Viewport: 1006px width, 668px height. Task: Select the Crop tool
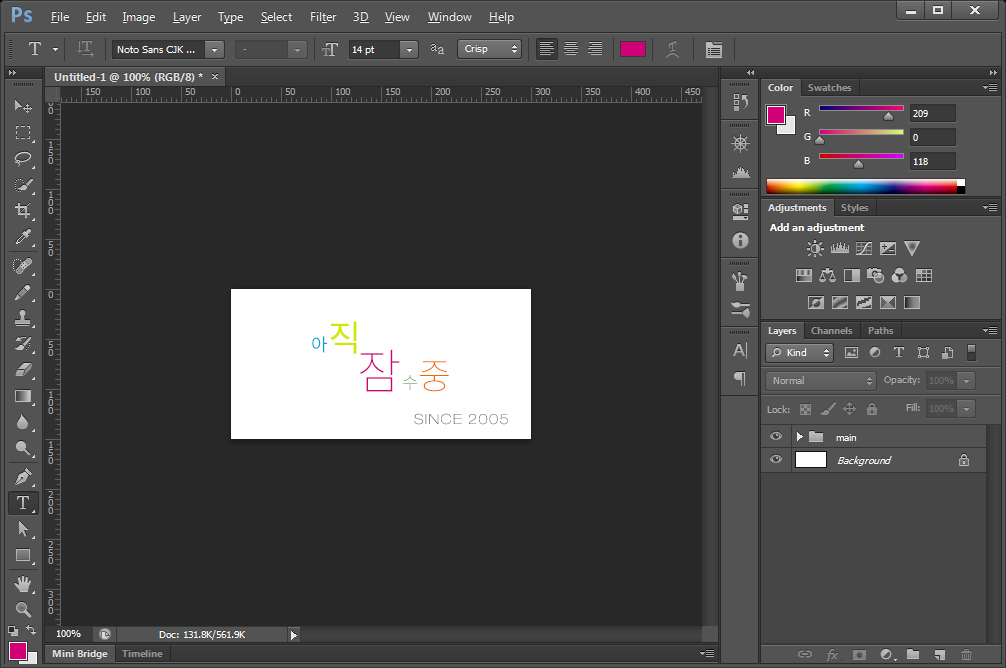click(x=23, y=211)
